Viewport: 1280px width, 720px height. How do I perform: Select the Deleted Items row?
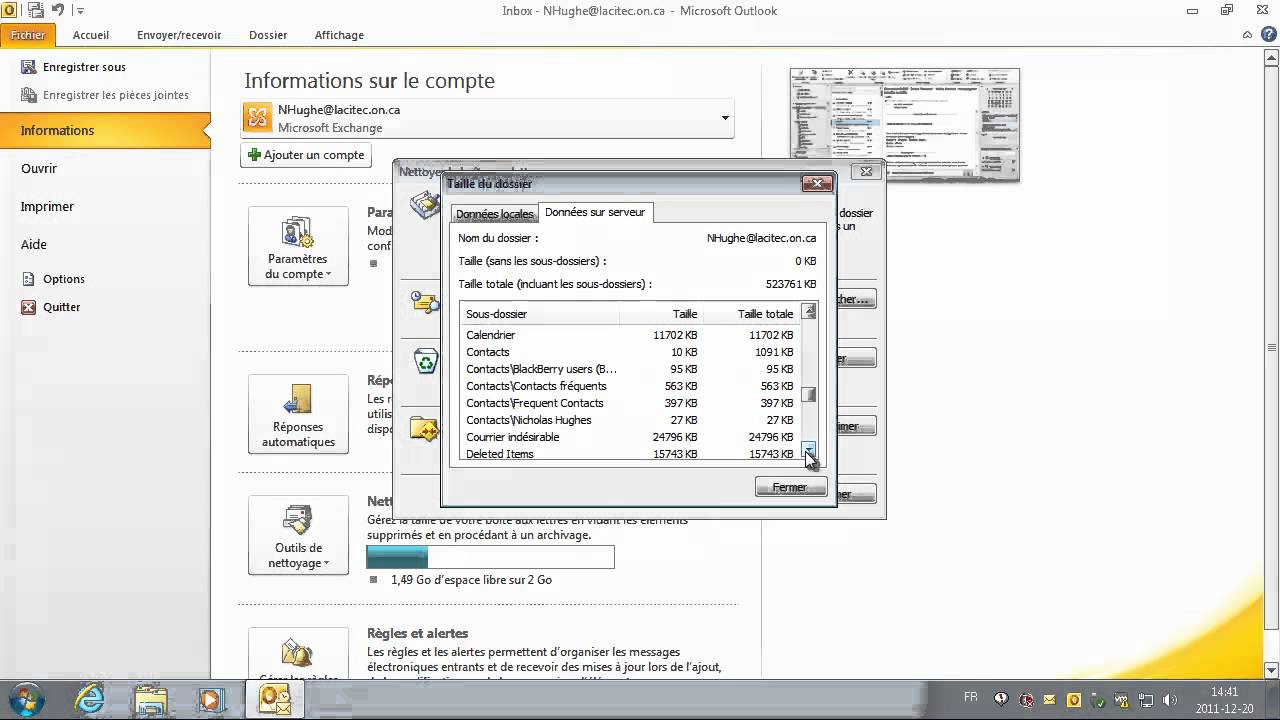(x=630, y=454)
